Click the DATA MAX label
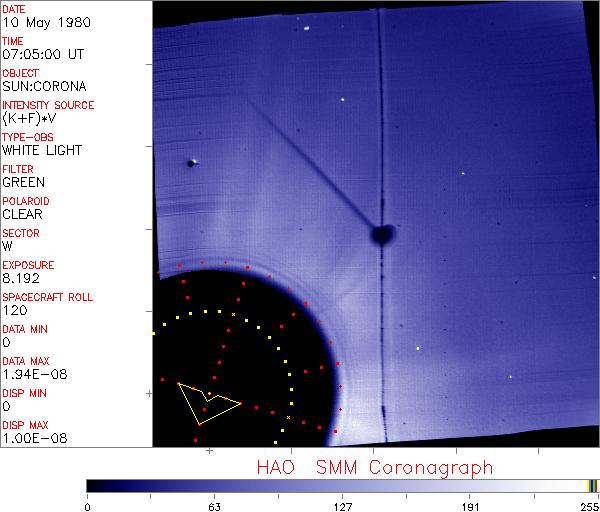This screenshot has width=600, height=512. pyautogui.click(x=26, y=361)
